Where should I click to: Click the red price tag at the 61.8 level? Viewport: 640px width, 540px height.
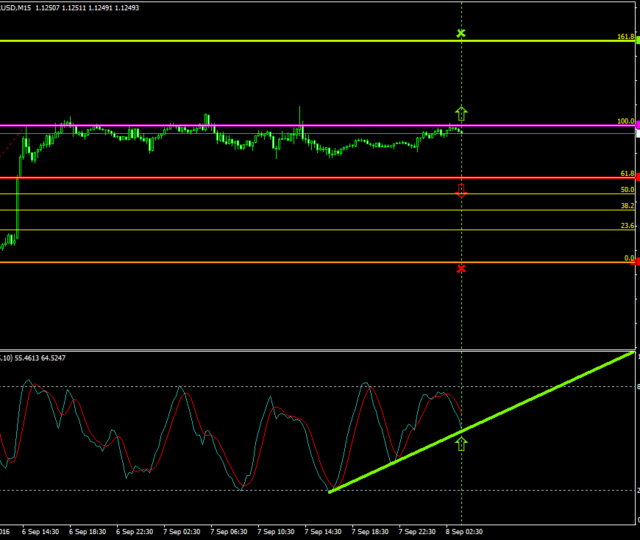click(637, 178)
